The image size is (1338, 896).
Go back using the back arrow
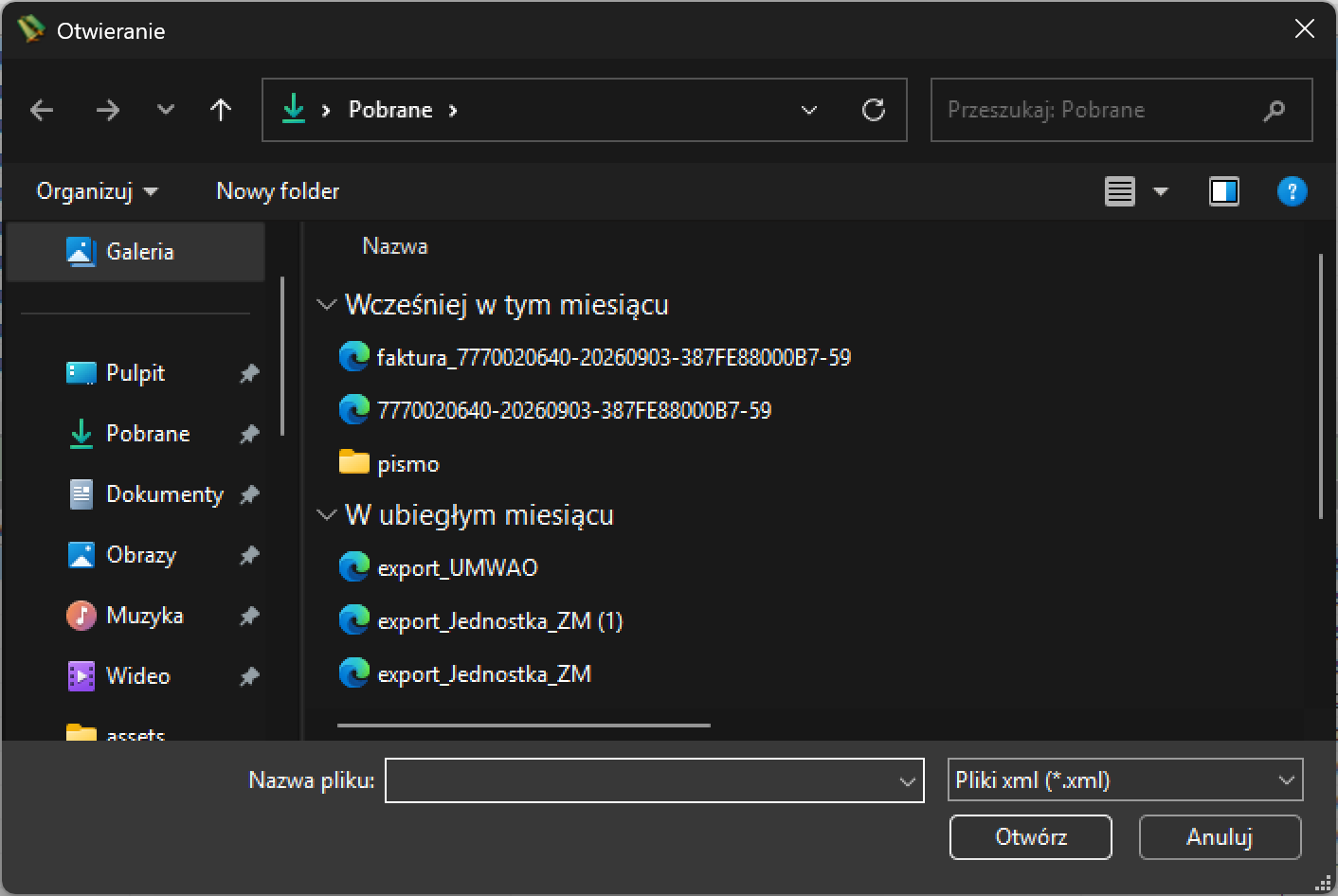[42, 111]
